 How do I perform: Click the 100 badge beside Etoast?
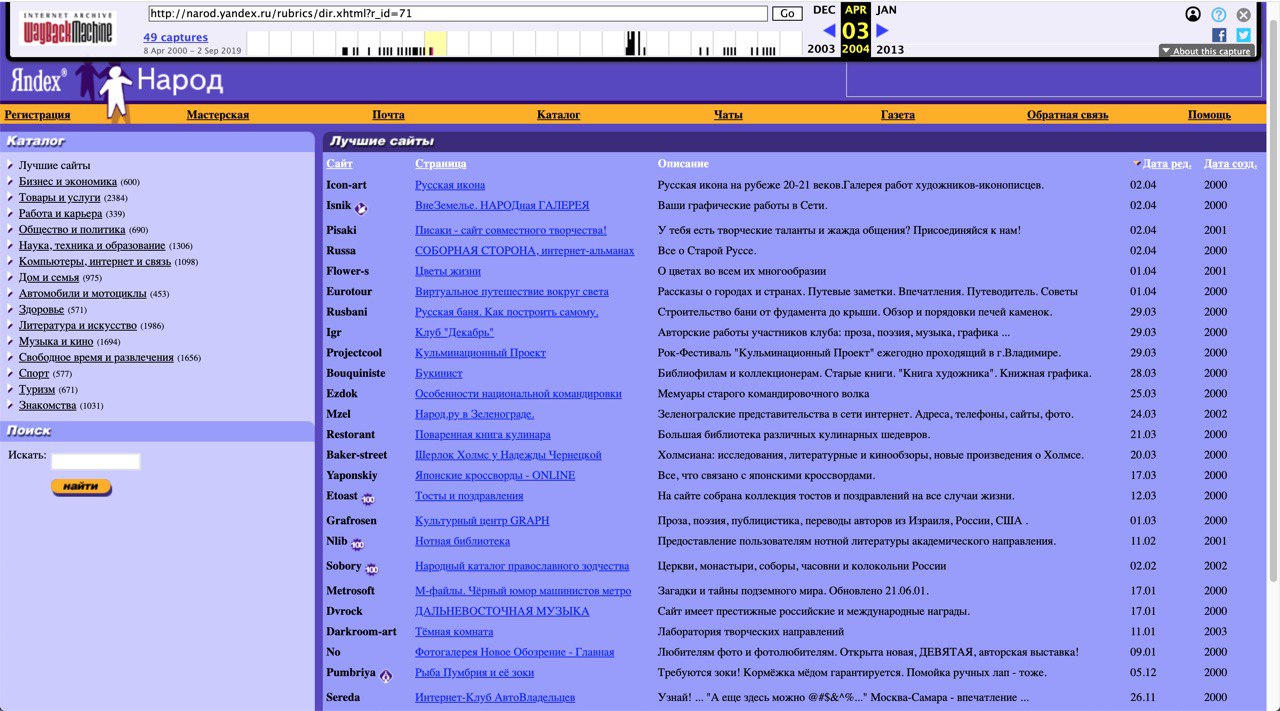pos(368,499)
